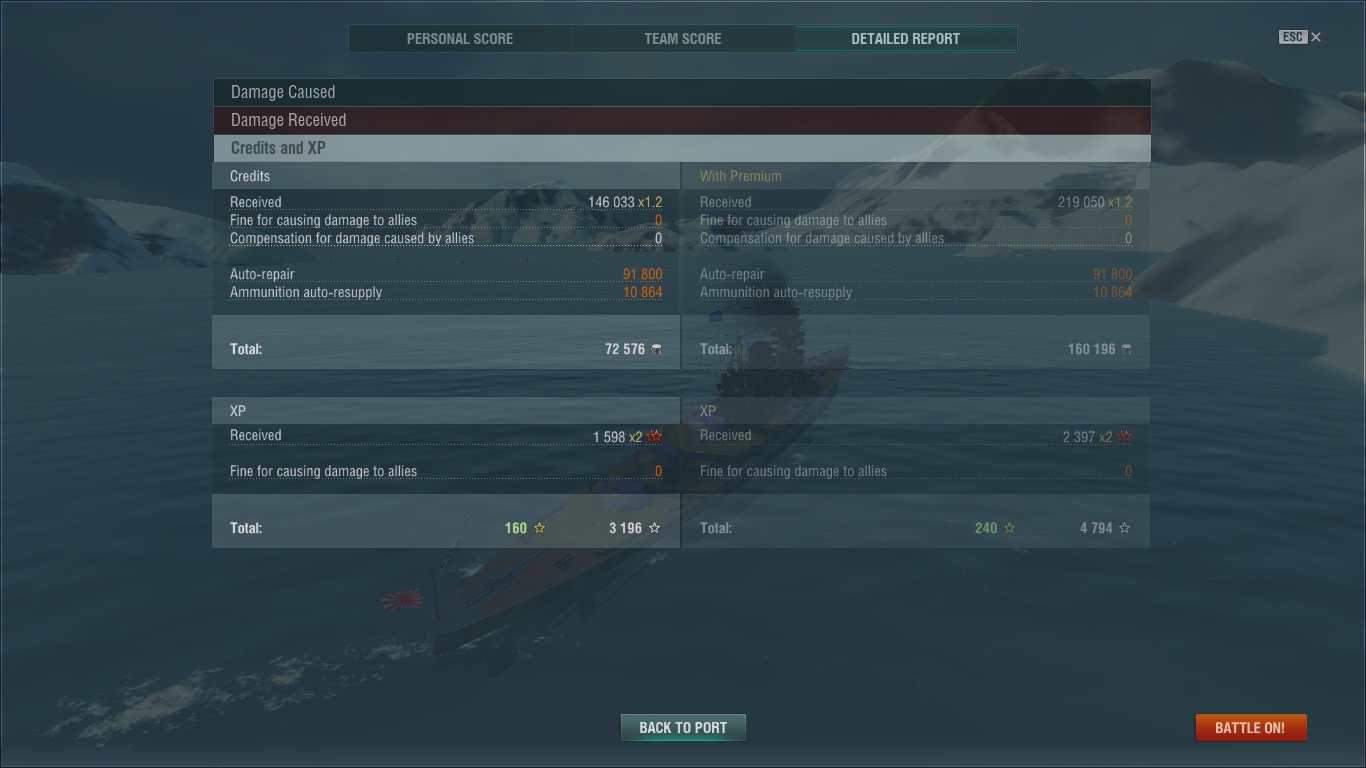Click the ESC key badge icon
Viewport: 1366px width, 768px height.
coord(1293,37)
